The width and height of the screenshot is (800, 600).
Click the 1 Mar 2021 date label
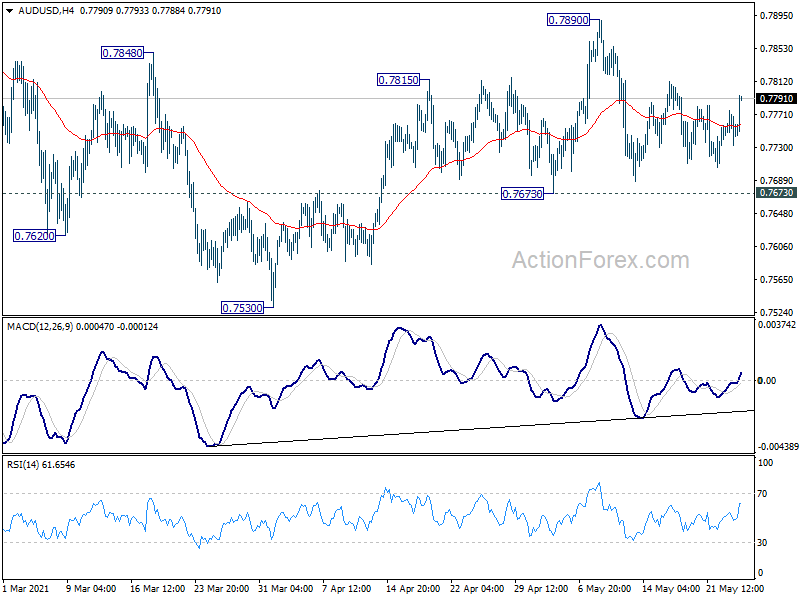tap(26, 589)
